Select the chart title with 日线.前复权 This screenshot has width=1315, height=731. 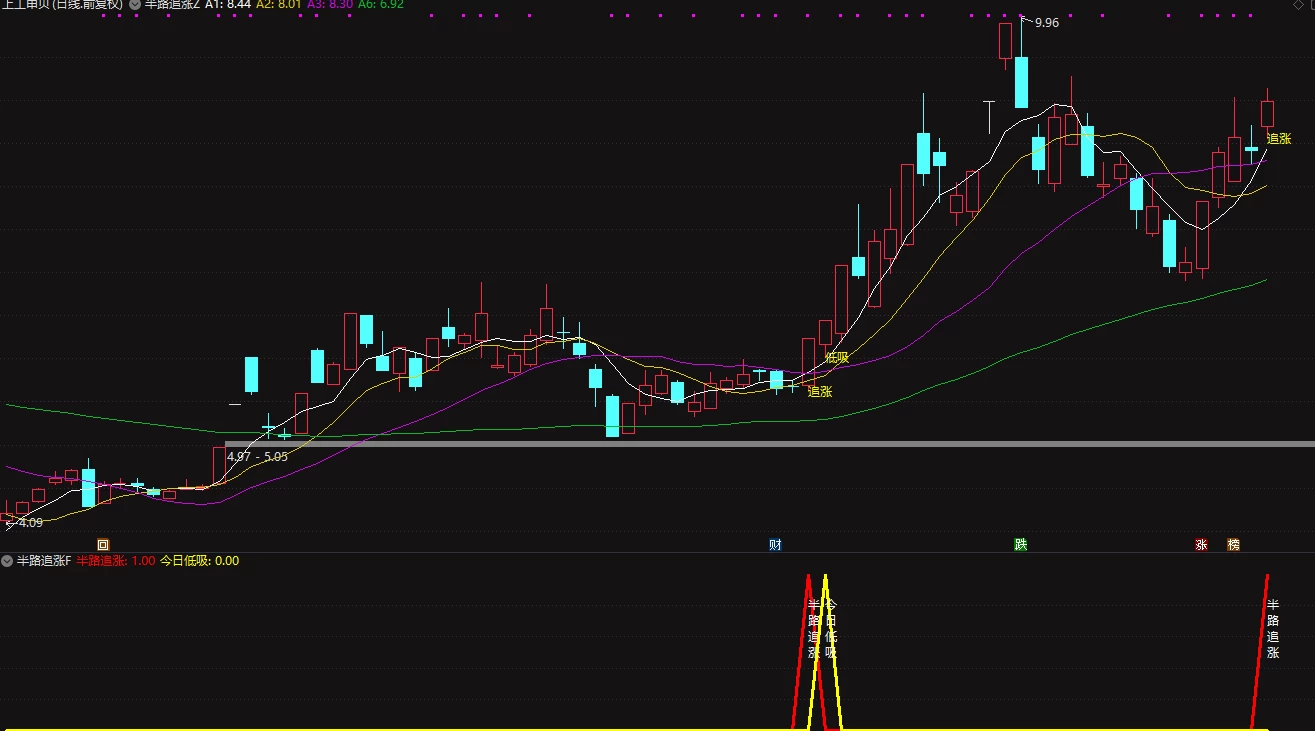(x=62, y=4)
